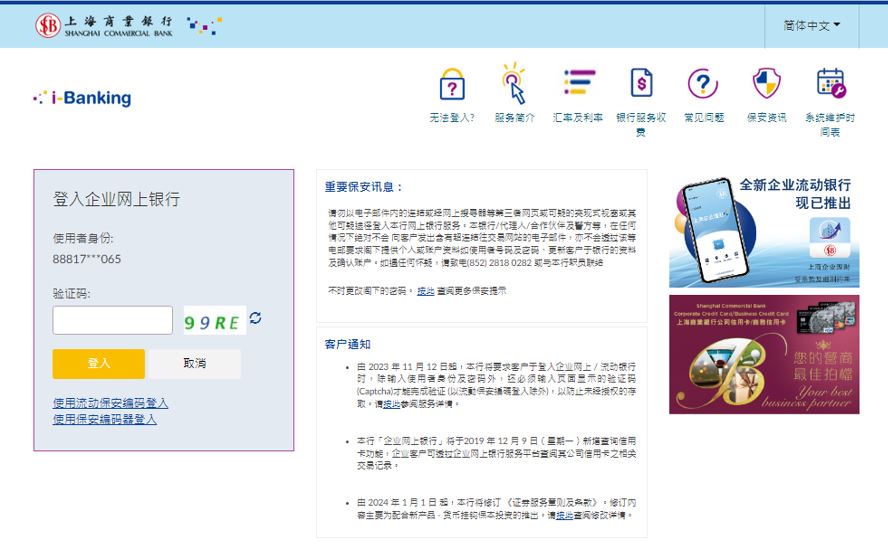The width and height of the screenshot is (888, 558).
Task: Click 按此 link in 2024 securities terms notice
Action: [x=564, y=515]
